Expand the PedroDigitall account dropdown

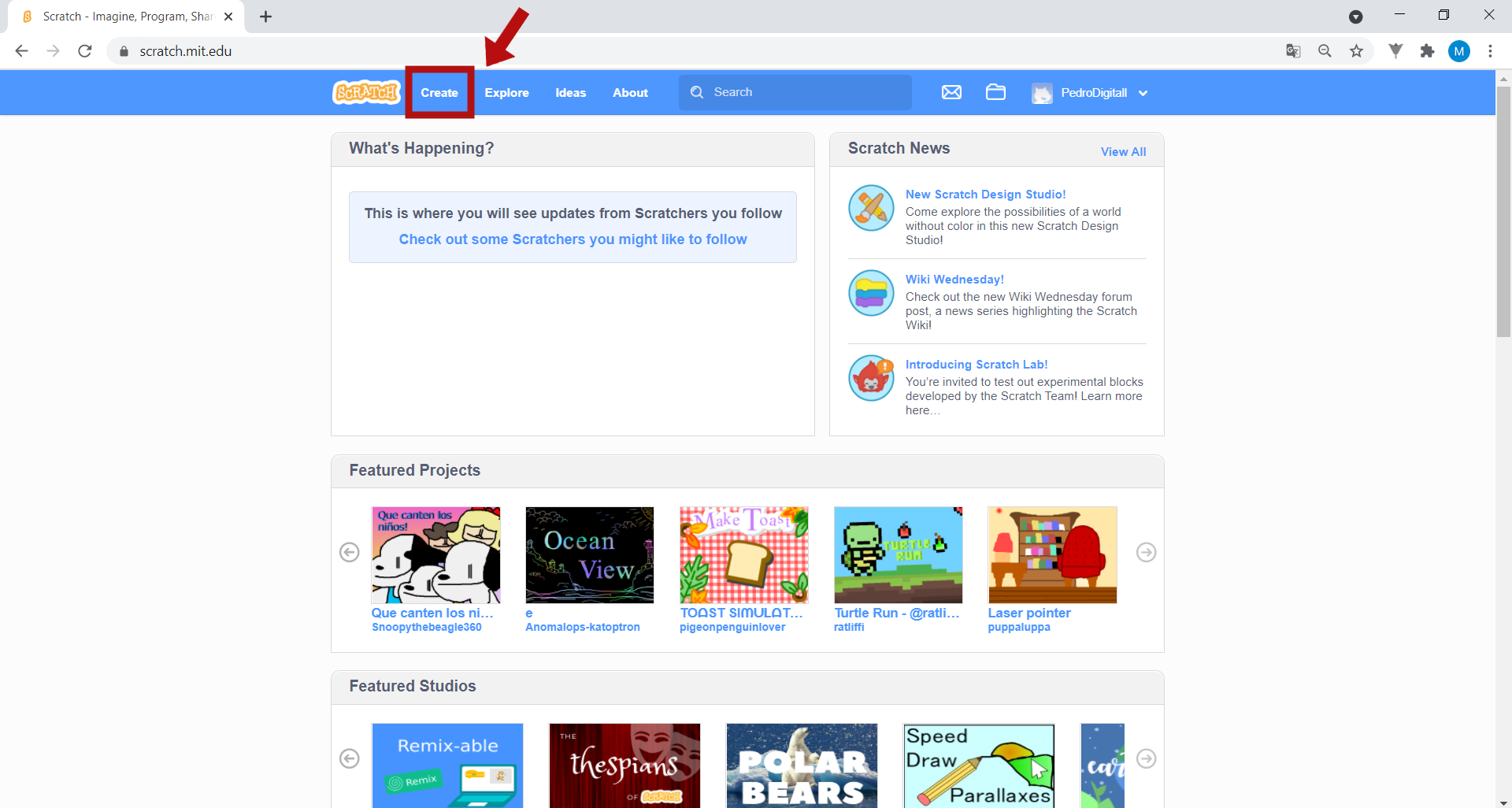[x=1143, y=93]
